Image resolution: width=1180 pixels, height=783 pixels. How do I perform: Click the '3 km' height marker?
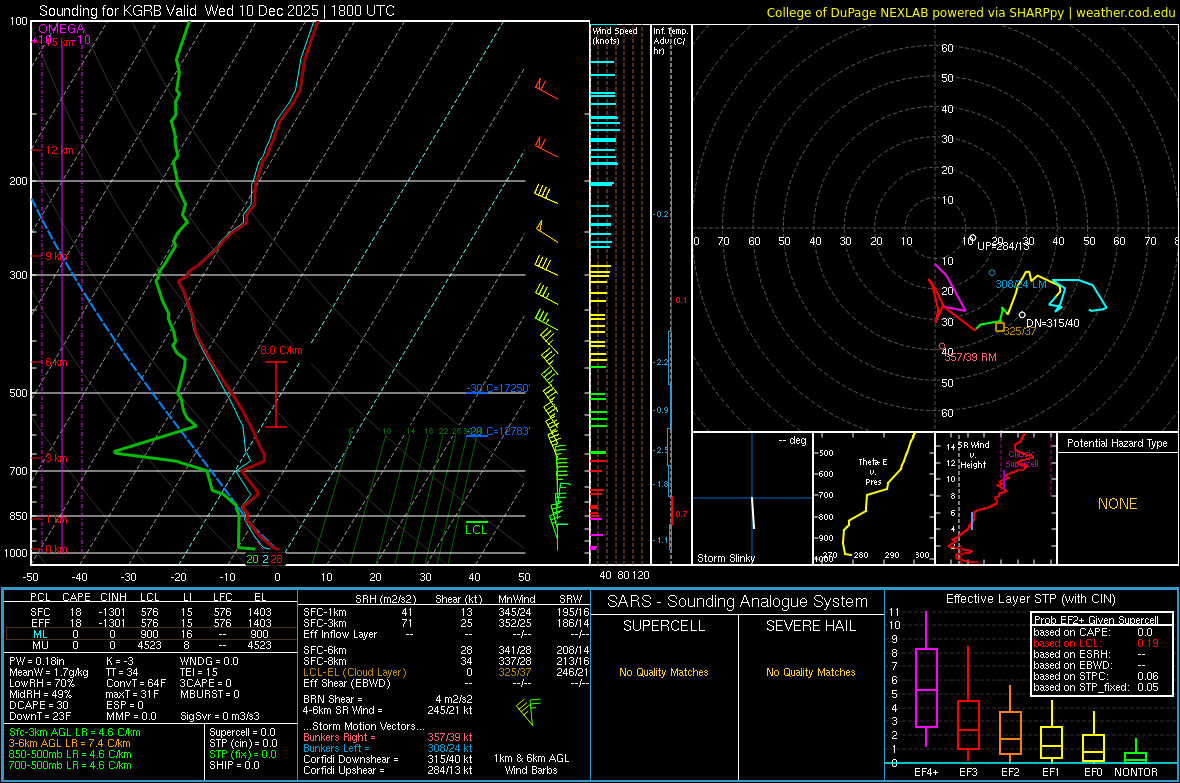tap(56, 459)
